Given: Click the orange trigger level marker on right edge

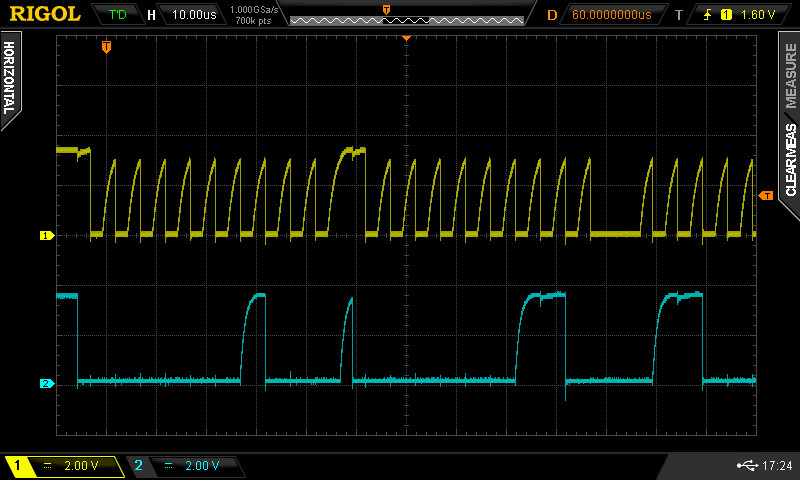Looking at the screenshot, I should click(766, 195).
